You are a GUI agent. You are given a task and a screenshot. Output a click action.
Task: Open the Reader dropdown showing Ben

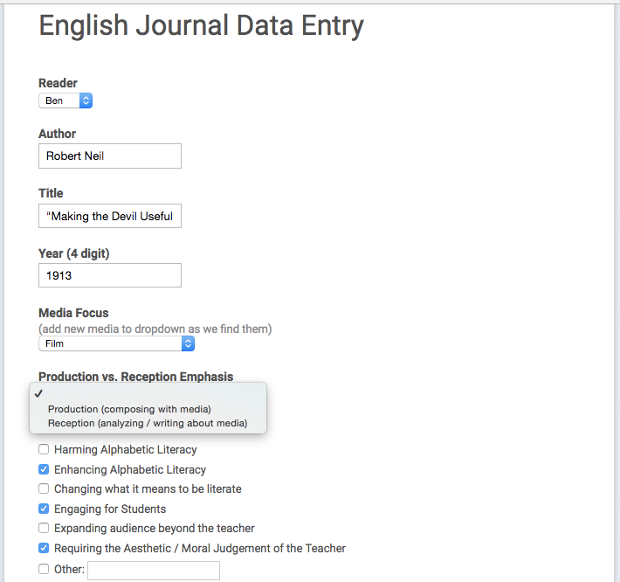click(65, 100)
